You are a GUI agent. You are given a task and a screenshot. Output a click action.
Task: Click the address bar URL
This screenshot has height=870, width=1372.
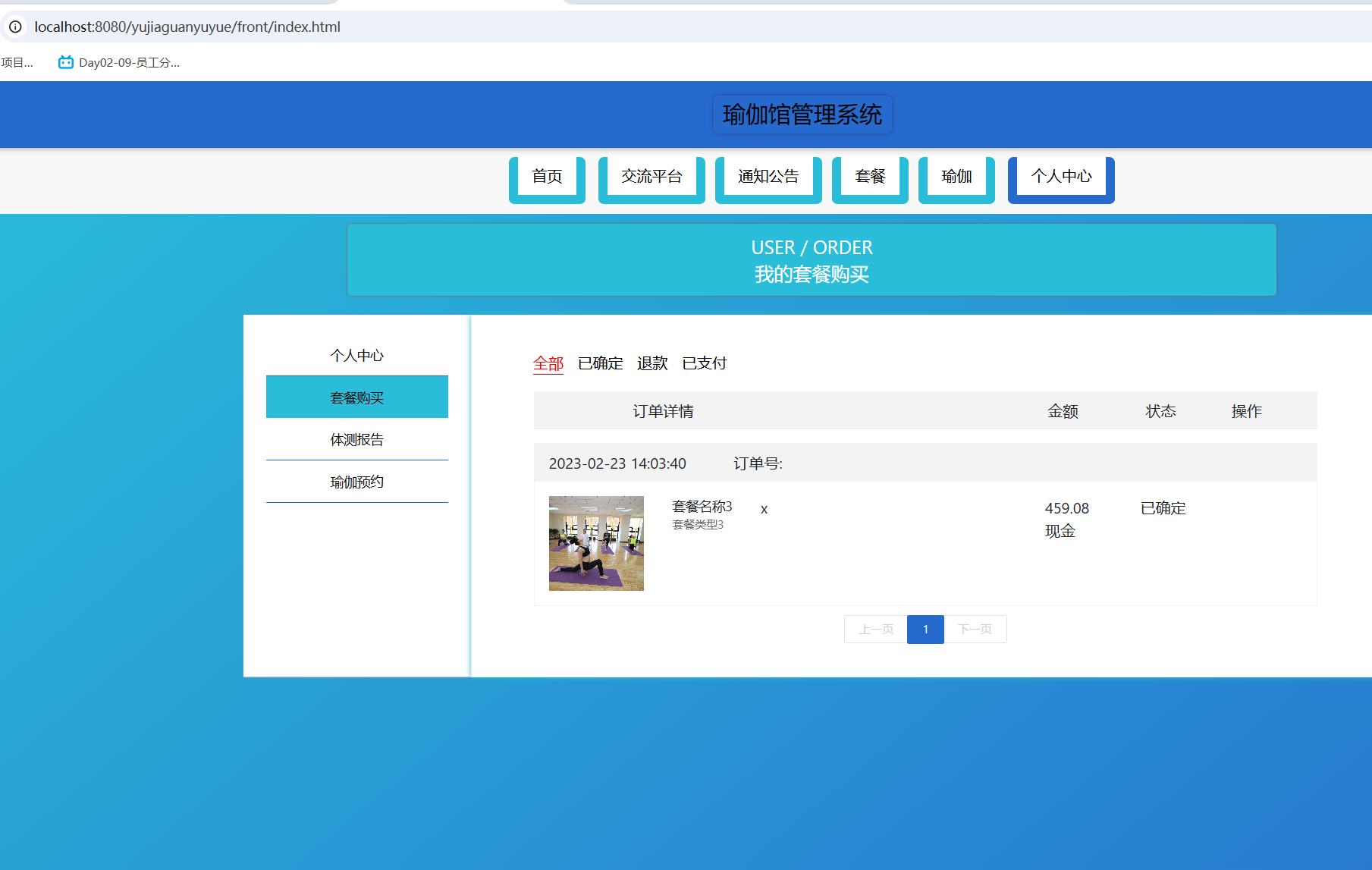187,27
